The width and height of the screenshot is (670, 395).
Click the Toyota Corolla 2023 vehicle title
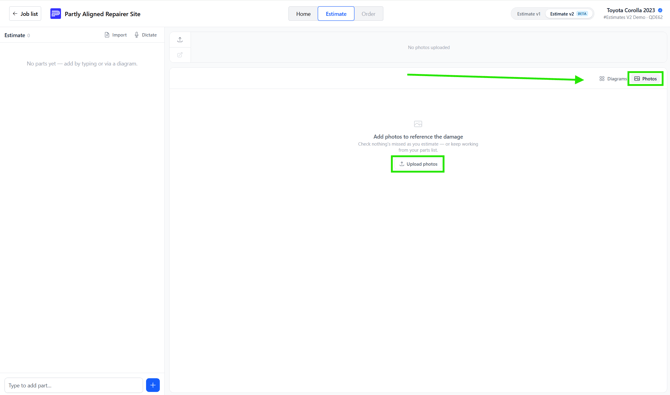631,10
